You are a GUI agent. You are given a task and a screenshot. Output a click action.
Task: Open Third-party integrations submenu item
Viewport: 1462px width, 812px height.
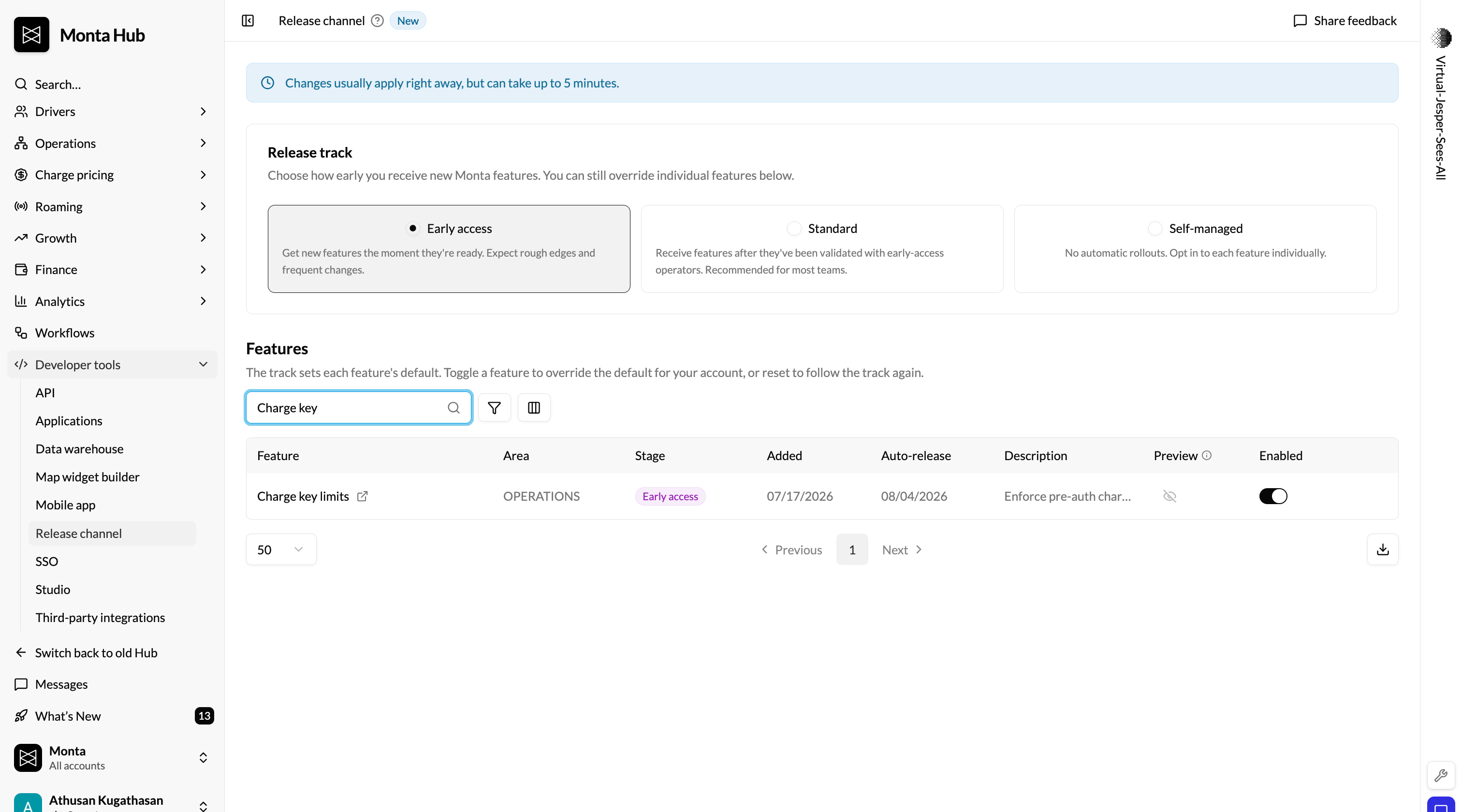click(x=112, y=617)
